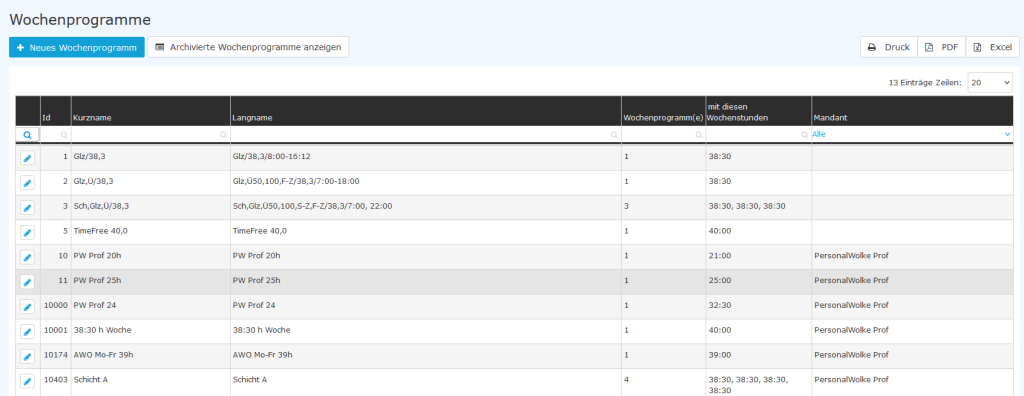Image resolution: width=1024 pixels, height=396 pixels.
Task: Open the Zeilen rows-per-page dropdown
Action: click(990, 83)
